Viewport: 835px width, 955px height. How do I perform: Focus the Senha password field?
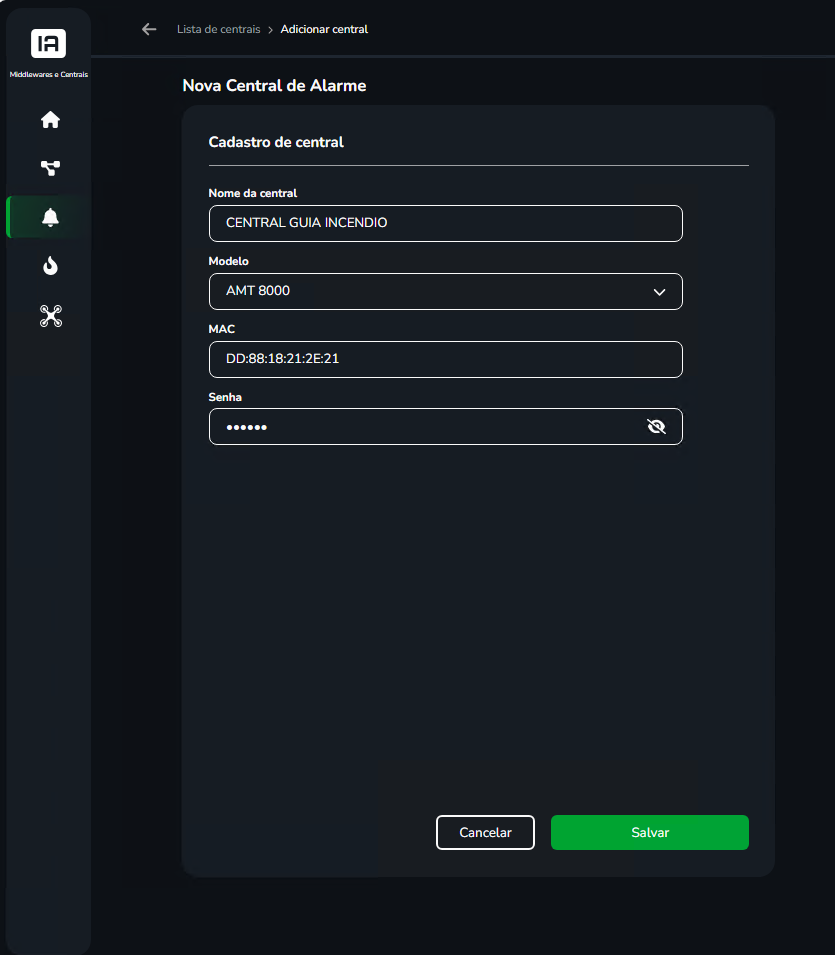pos(445,426)
